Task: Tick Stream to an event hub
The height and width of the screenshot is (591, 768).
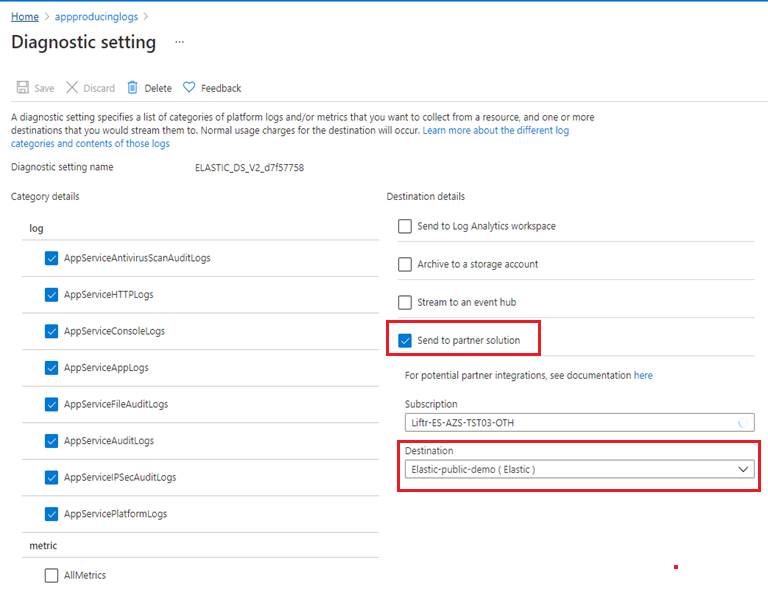Action: click(x=405, y=302)
